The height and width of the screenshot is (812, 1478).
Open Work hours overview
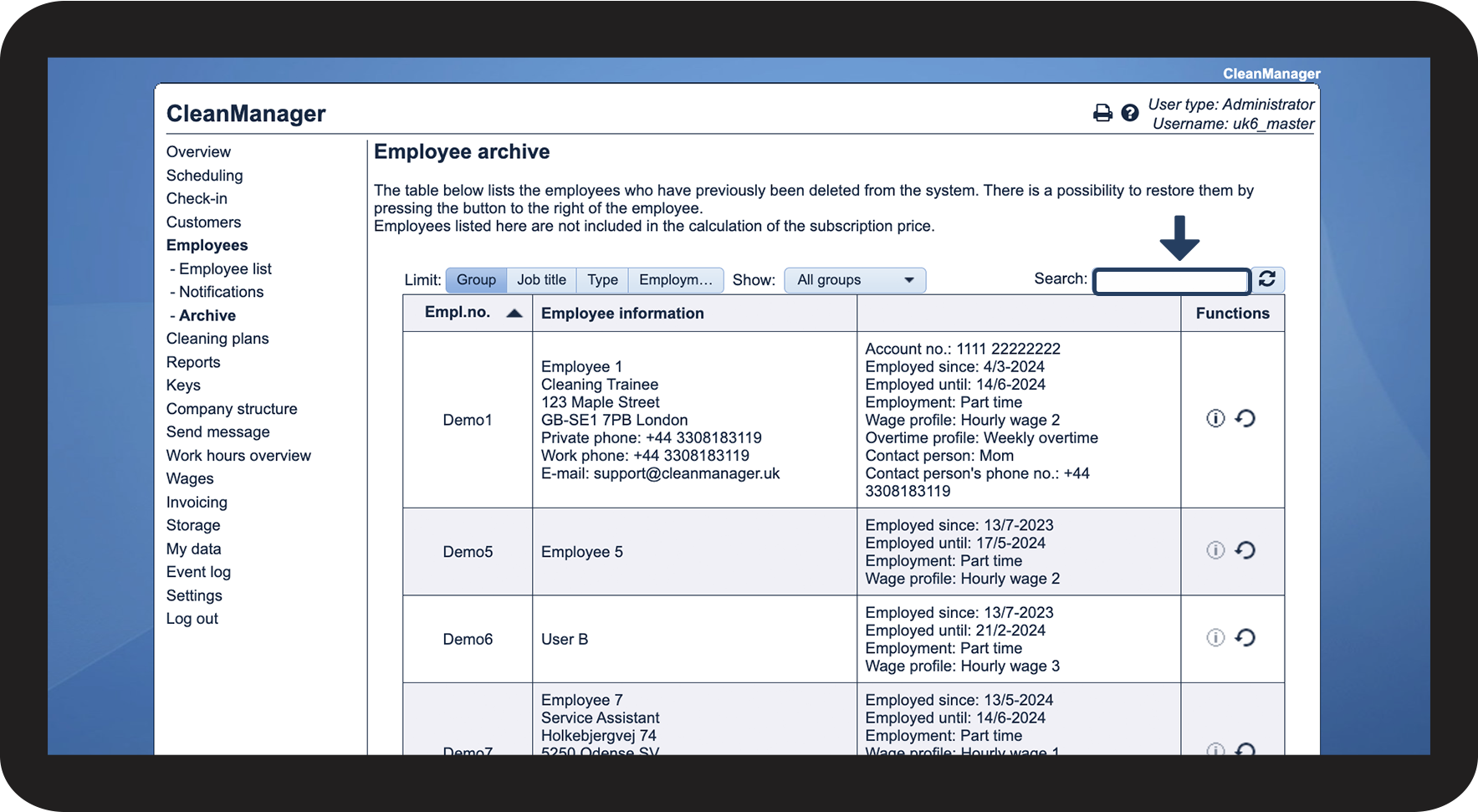click(238, 456)
